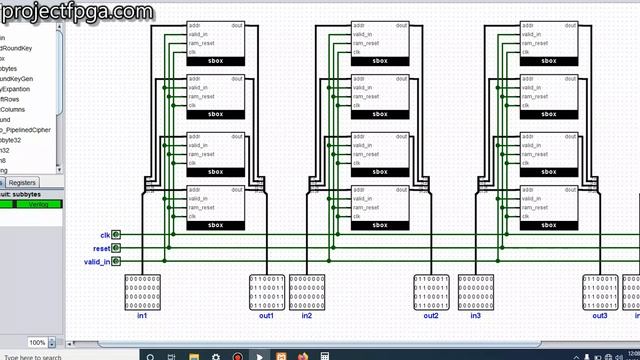Toggle the reset input pin
Screen dimensions: 640x360
pos(116,248)
